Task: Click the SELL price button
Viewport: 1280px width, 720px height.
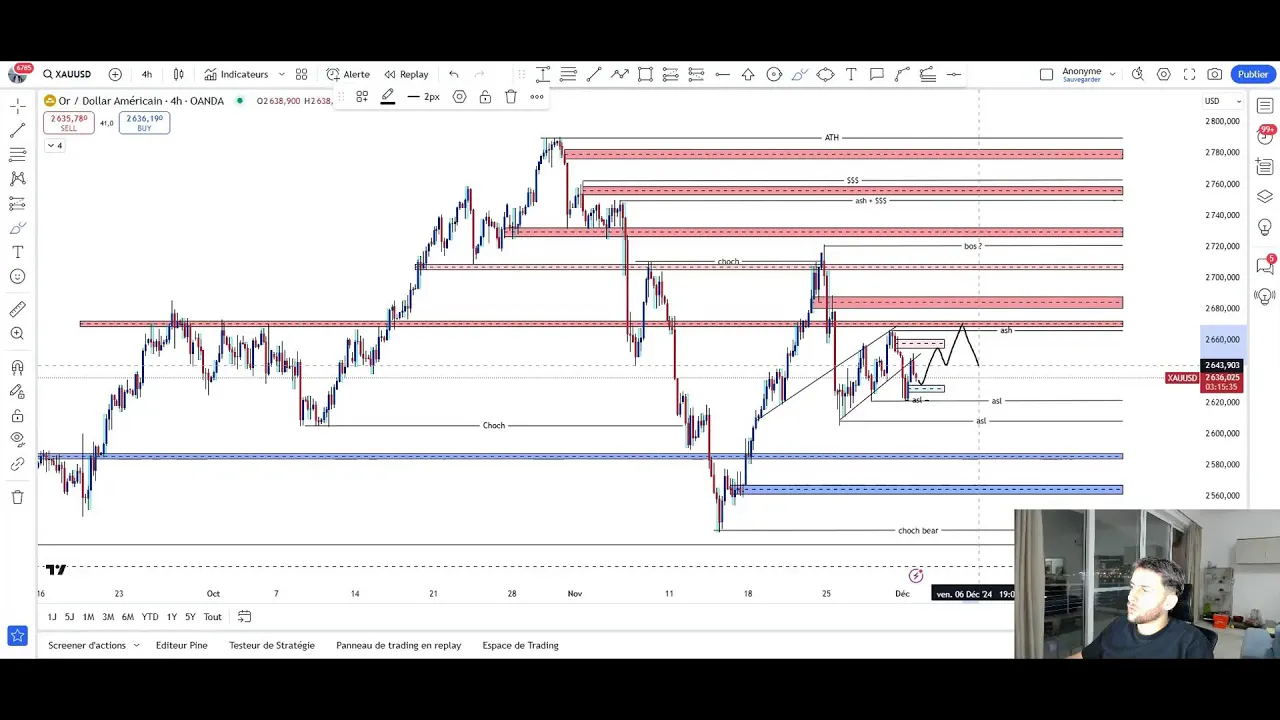Action: click(x=68, y=123)
